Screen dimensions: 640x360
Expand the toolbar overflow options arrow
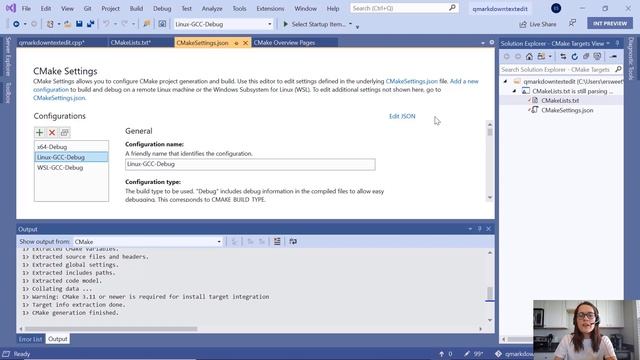point(357,27)
